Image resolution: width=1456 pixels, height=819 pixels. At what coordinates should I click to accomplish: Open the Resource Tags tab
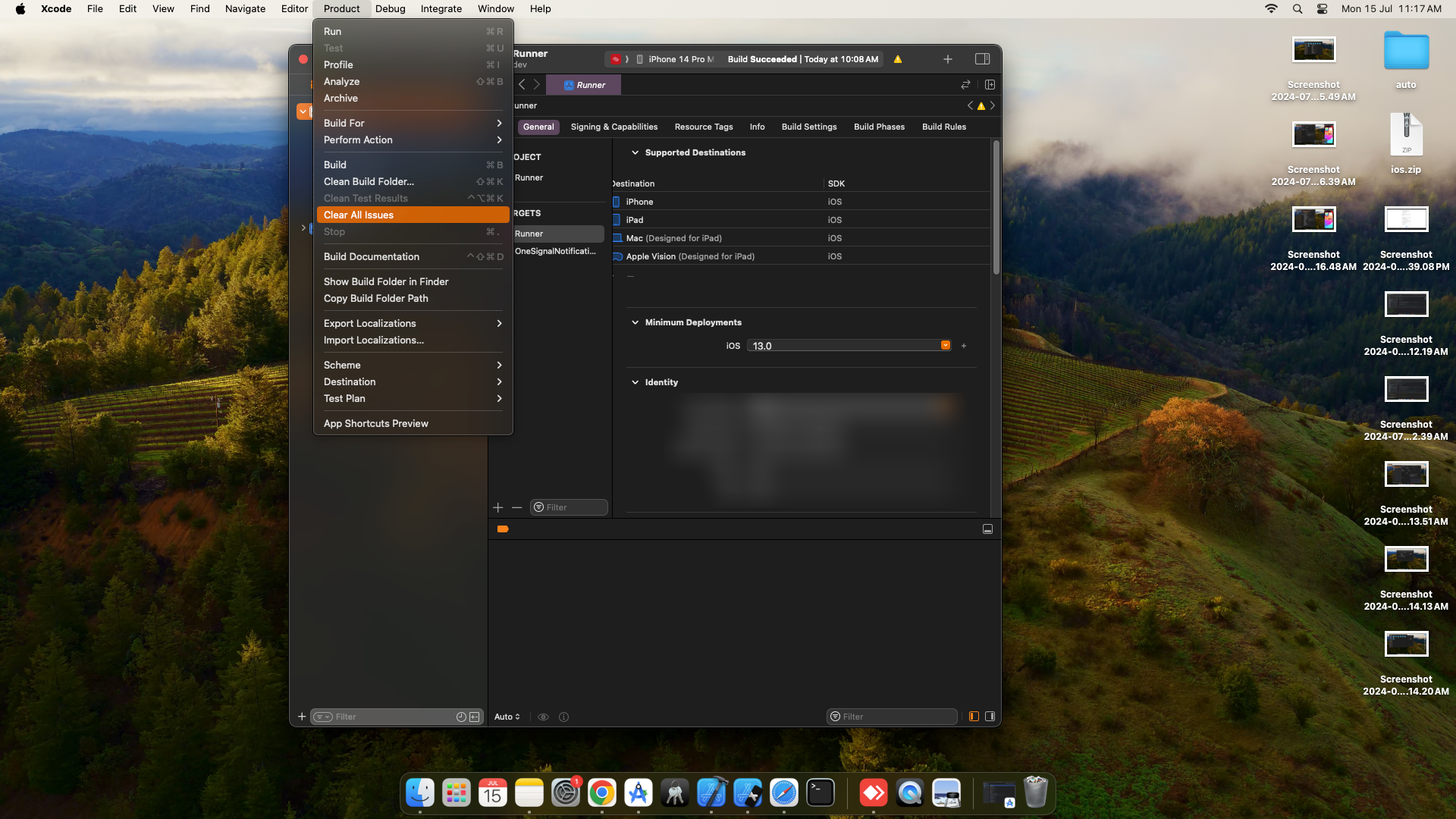click(703, 127)
